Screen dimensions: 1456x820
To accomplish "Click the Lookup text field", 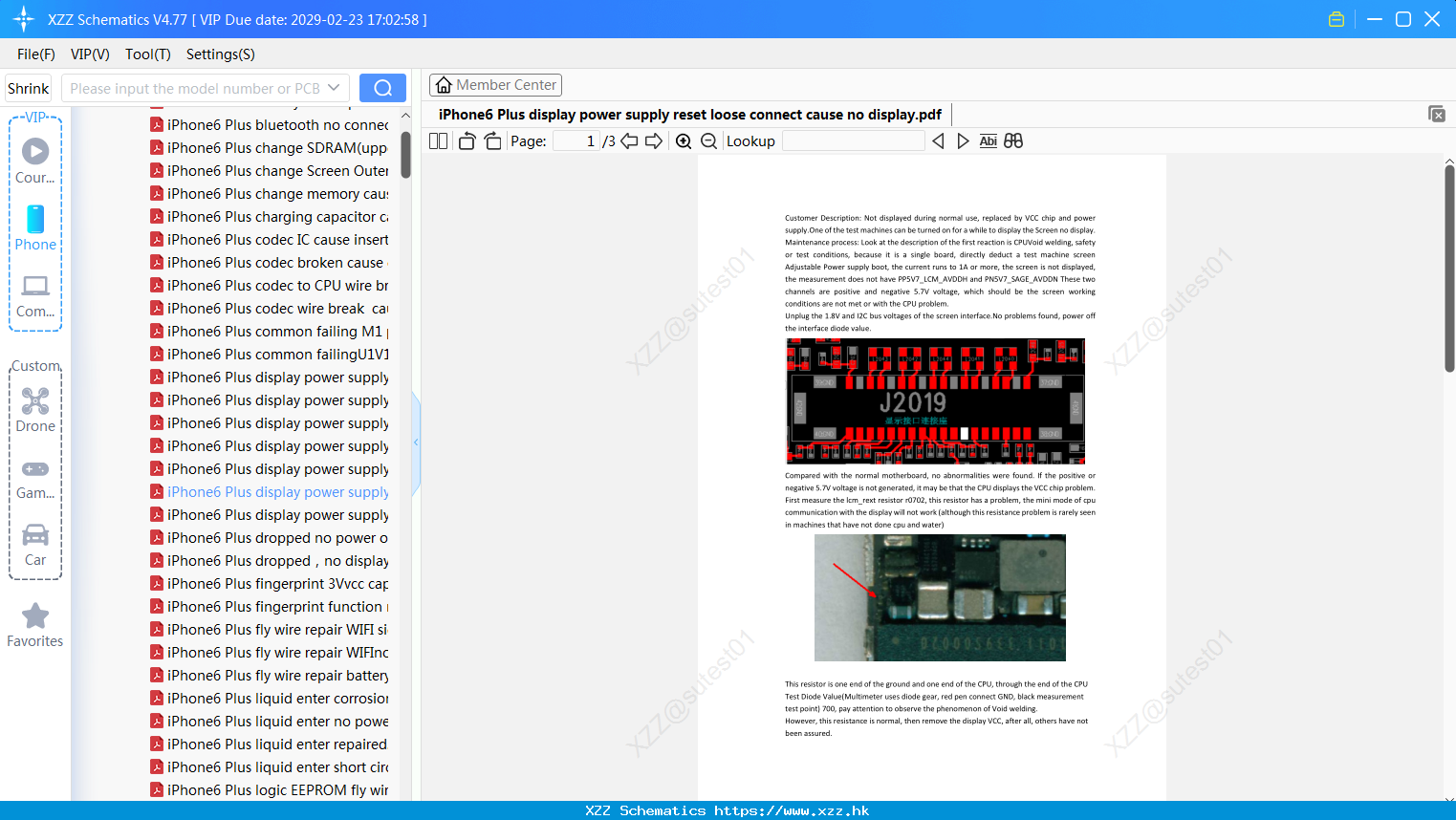I will pos(854,140).
